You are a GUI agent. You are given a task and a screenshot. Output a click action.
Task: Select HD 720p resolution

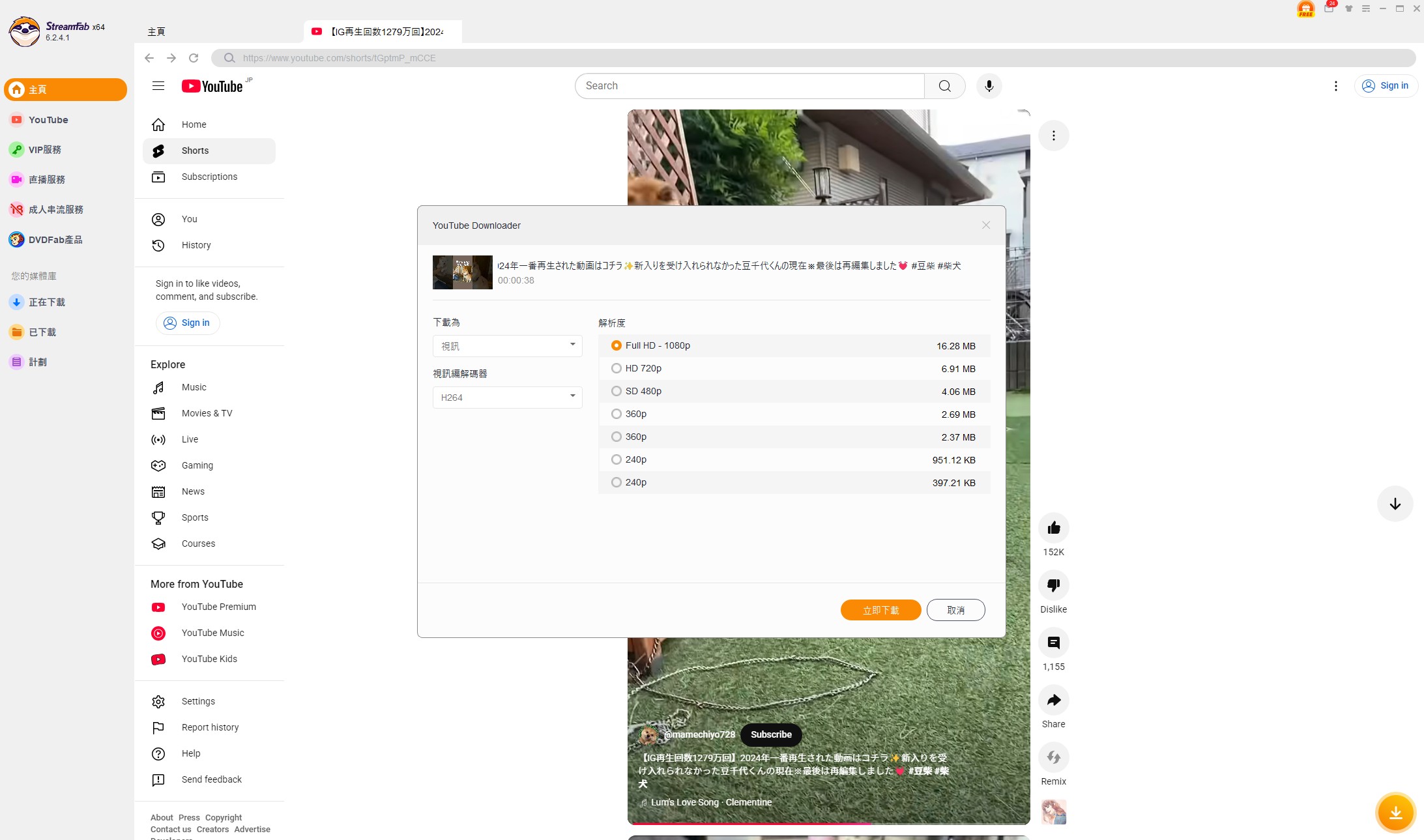point(794,369)
